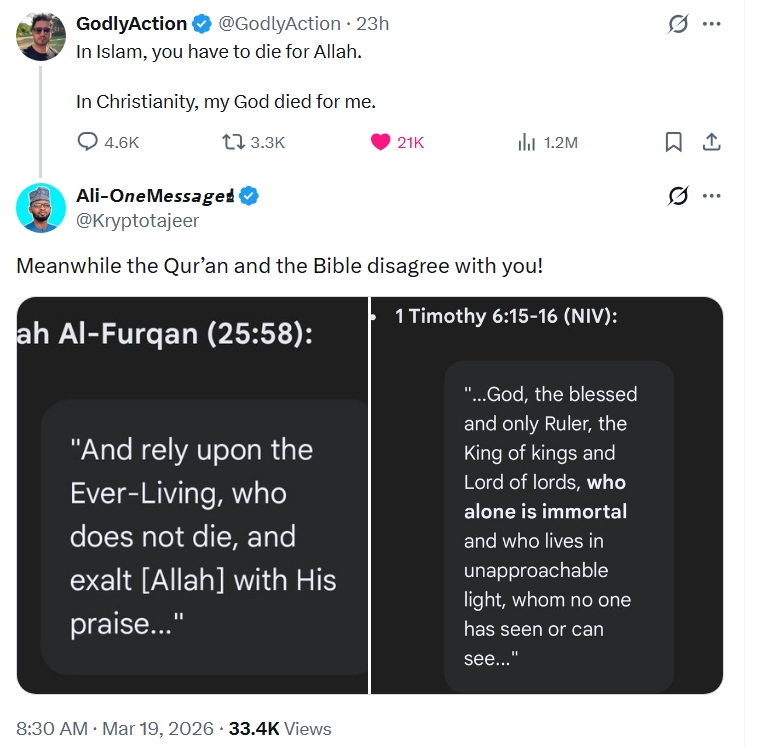
Task: Repost GodlyAction's tweet with 3.3K reposts
Action: [253, 142]
